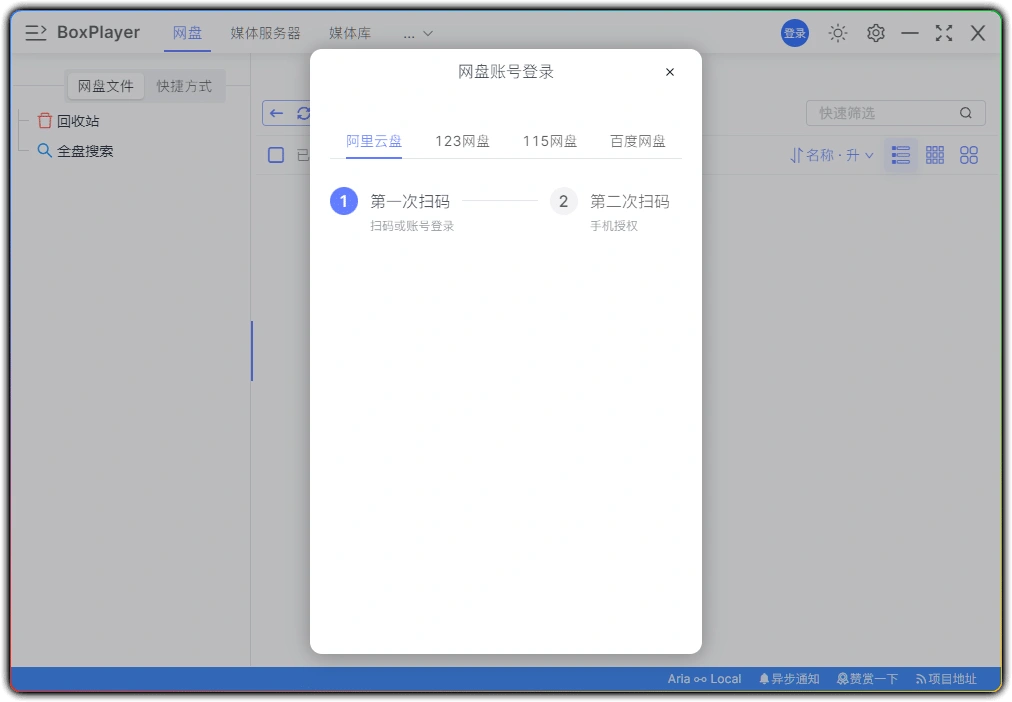Click the search icon in quick filter
This screenshot has height=702, width=1012.
tap(966, 113)
